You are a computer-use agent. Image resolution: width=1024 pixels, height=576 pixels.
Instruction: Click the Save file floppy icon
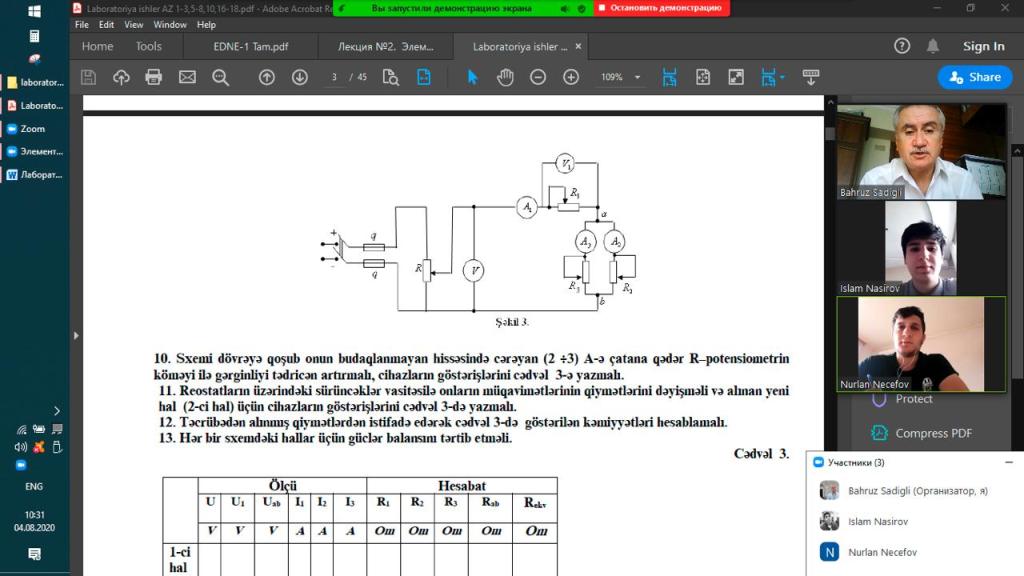click(x=88, y=77)
